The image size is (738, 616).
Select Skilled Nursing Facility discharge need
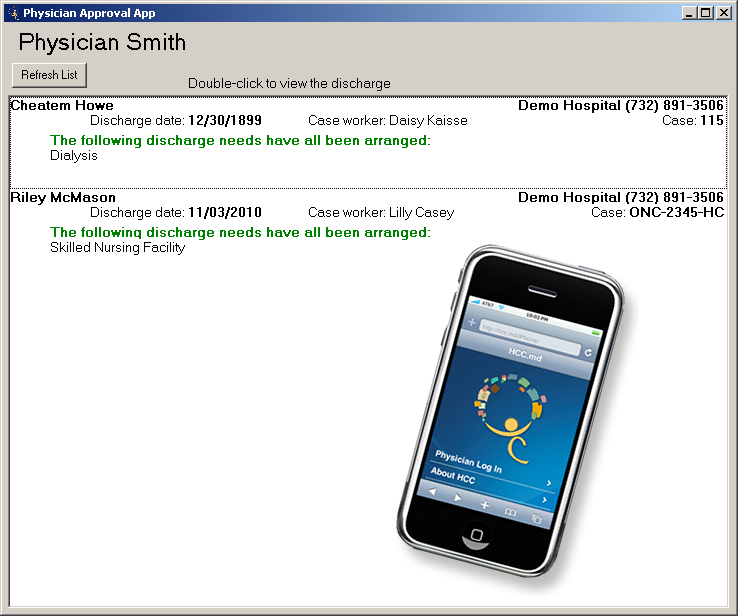click(x=118, y=248)
